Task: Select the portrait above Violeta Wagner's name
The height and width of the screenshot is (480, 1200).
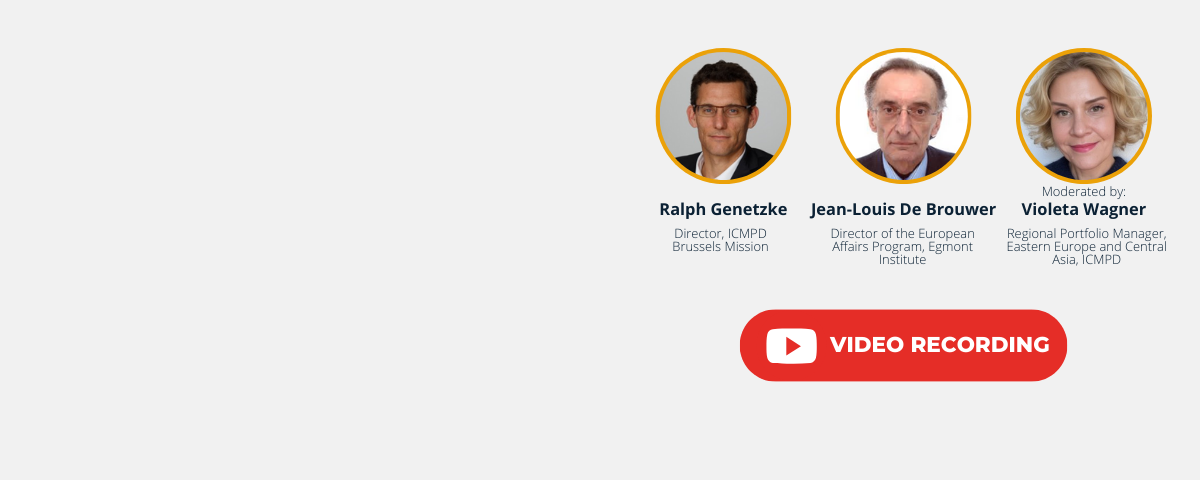Action: [x=1083, y=116]
